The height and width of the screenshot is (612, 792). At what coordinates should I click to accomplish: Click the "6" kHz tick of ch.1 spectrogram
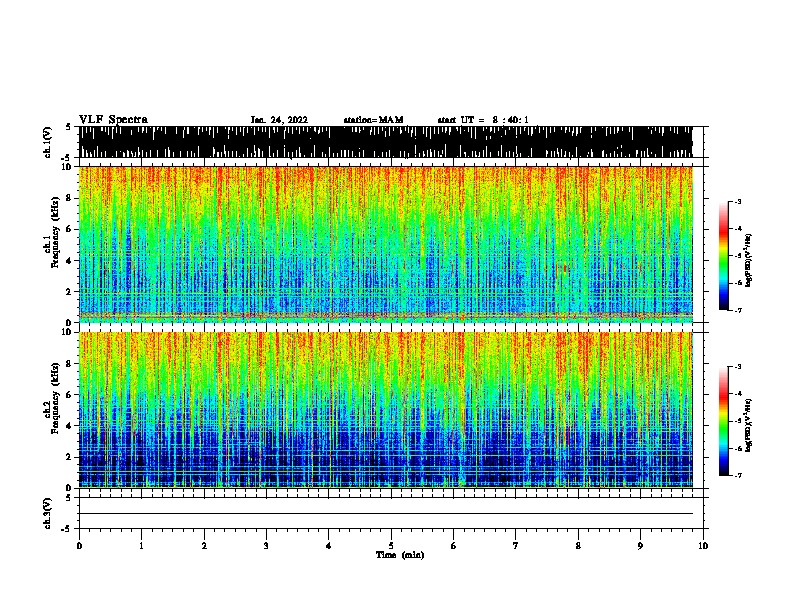[70, 229]
